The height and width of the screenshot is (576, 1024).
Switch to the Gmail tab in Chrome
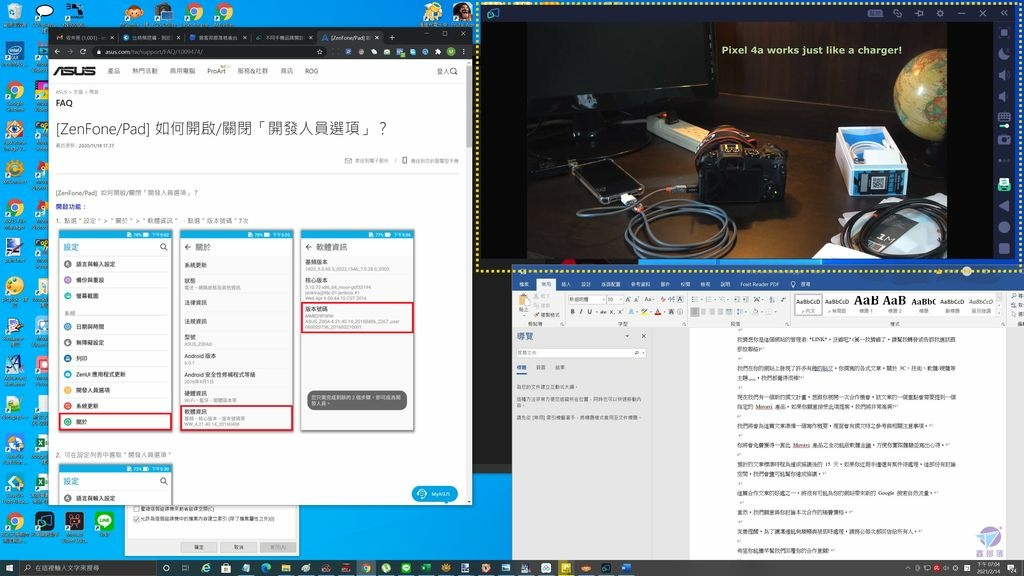tap(85, 38)
